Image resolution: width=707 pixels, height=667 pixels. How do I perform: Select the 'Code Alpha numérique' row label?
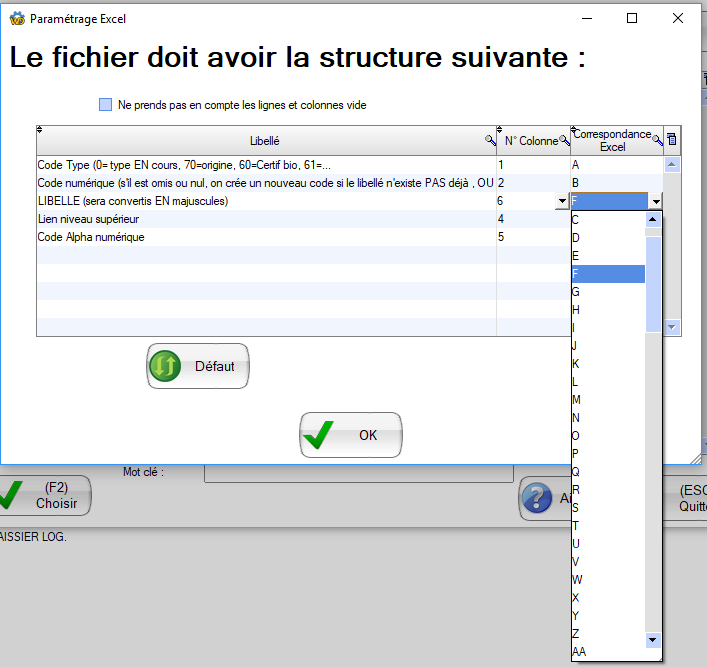91,237
